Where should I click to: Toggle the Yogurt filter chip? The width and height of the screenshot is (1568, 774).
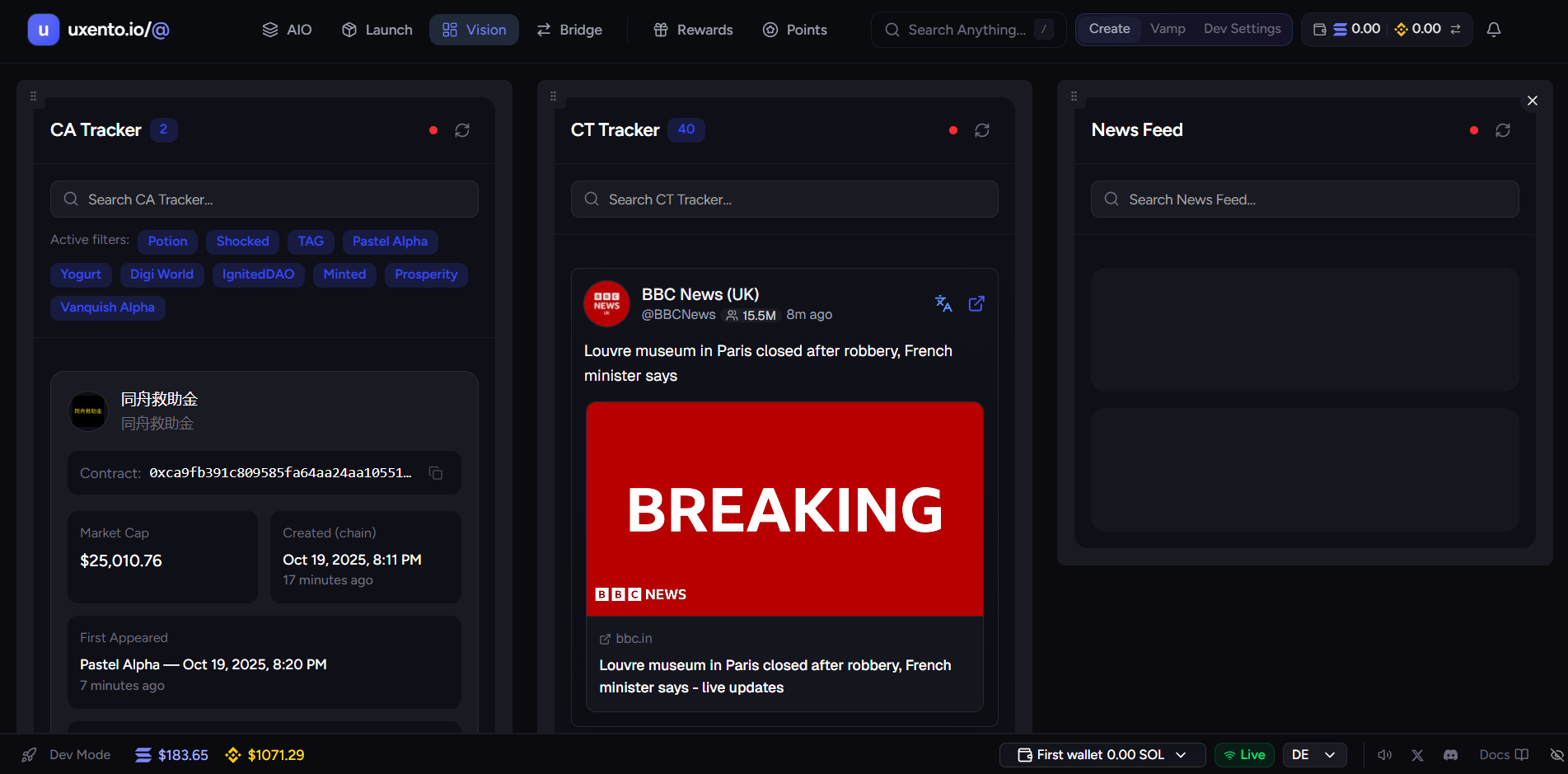pos(81,274)
